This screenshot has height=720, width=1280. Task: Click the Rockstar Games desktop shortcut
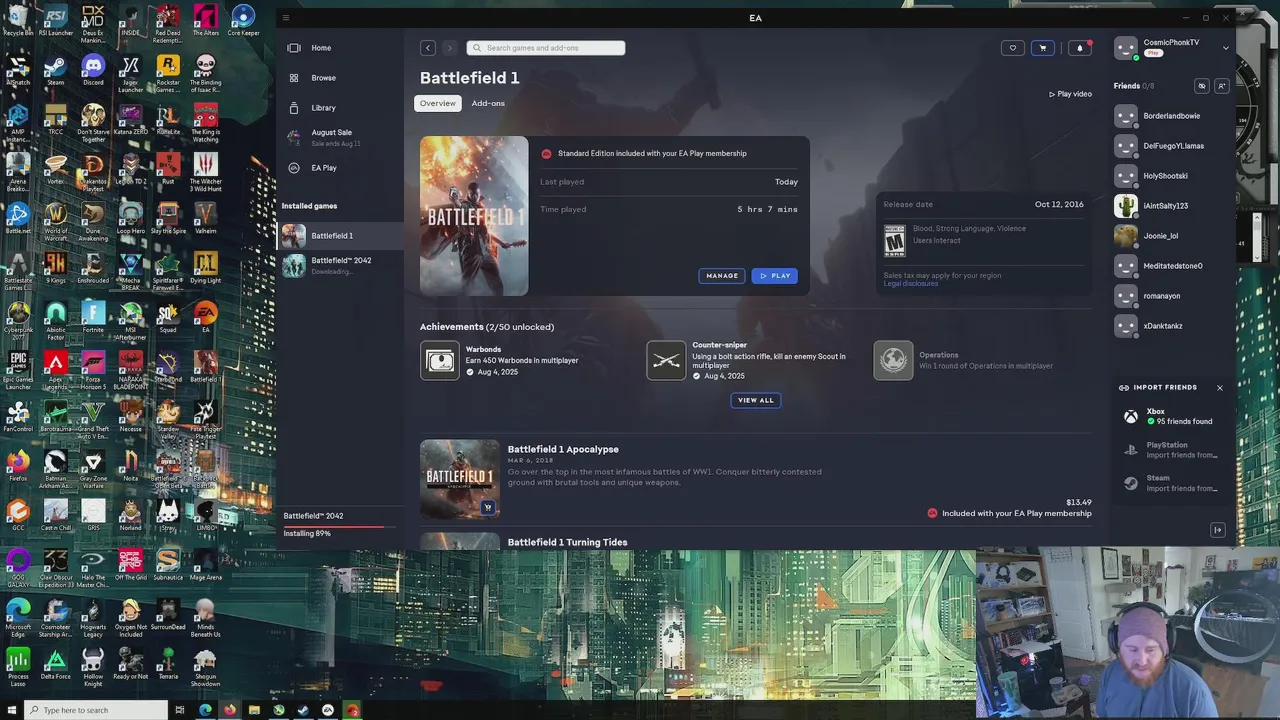[168, 73]
